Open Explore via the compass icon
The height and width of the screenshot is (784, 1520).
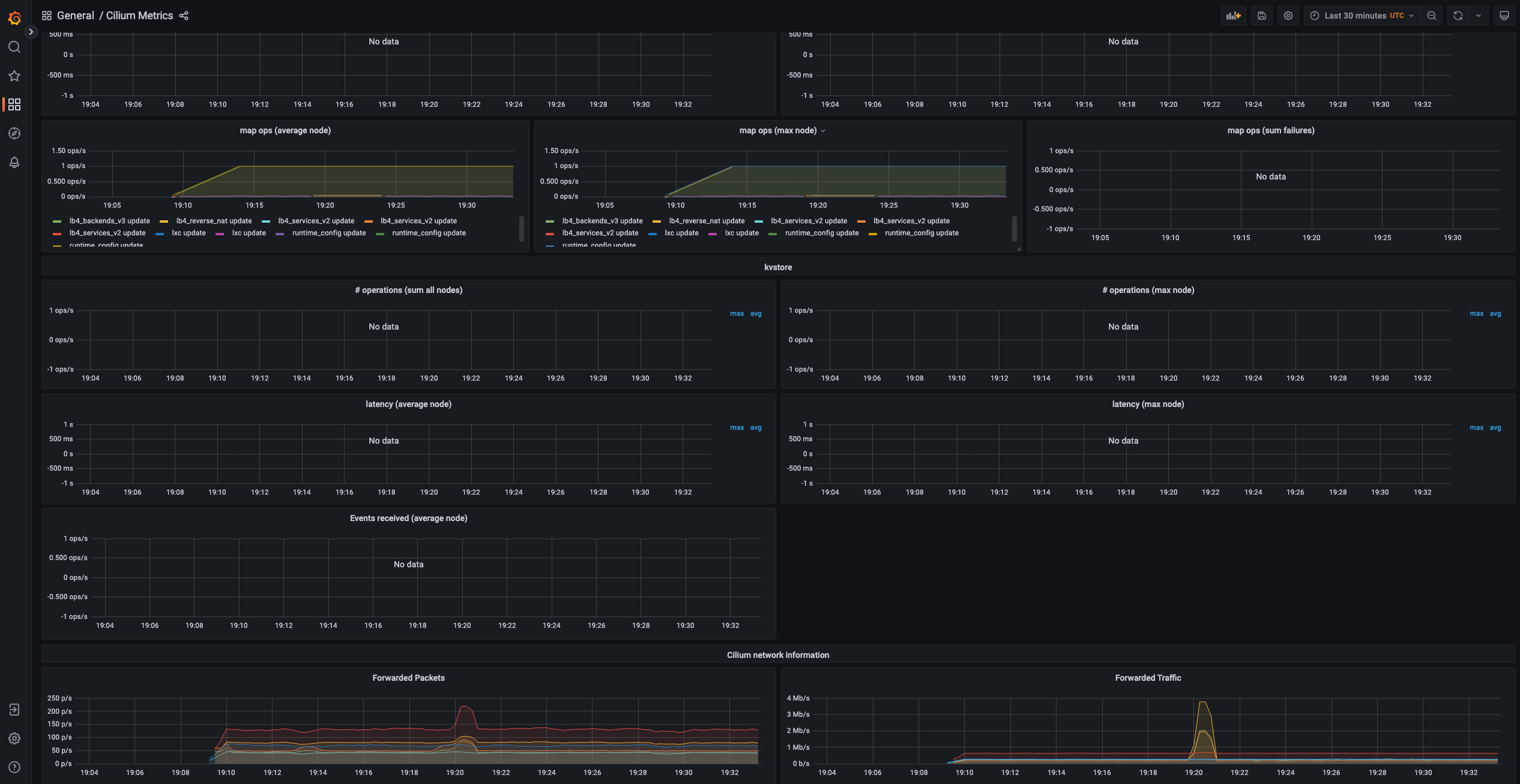(x=14, y=133)
